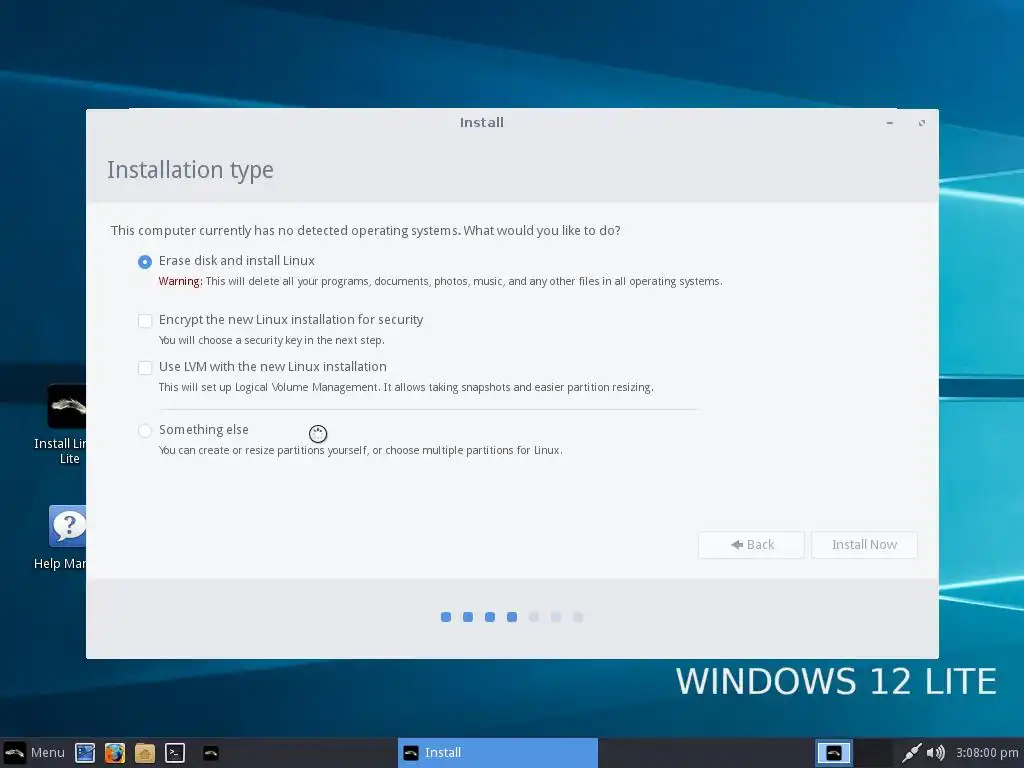
Task: Click the Warning text under Erase disk
Action: point(440,281)
